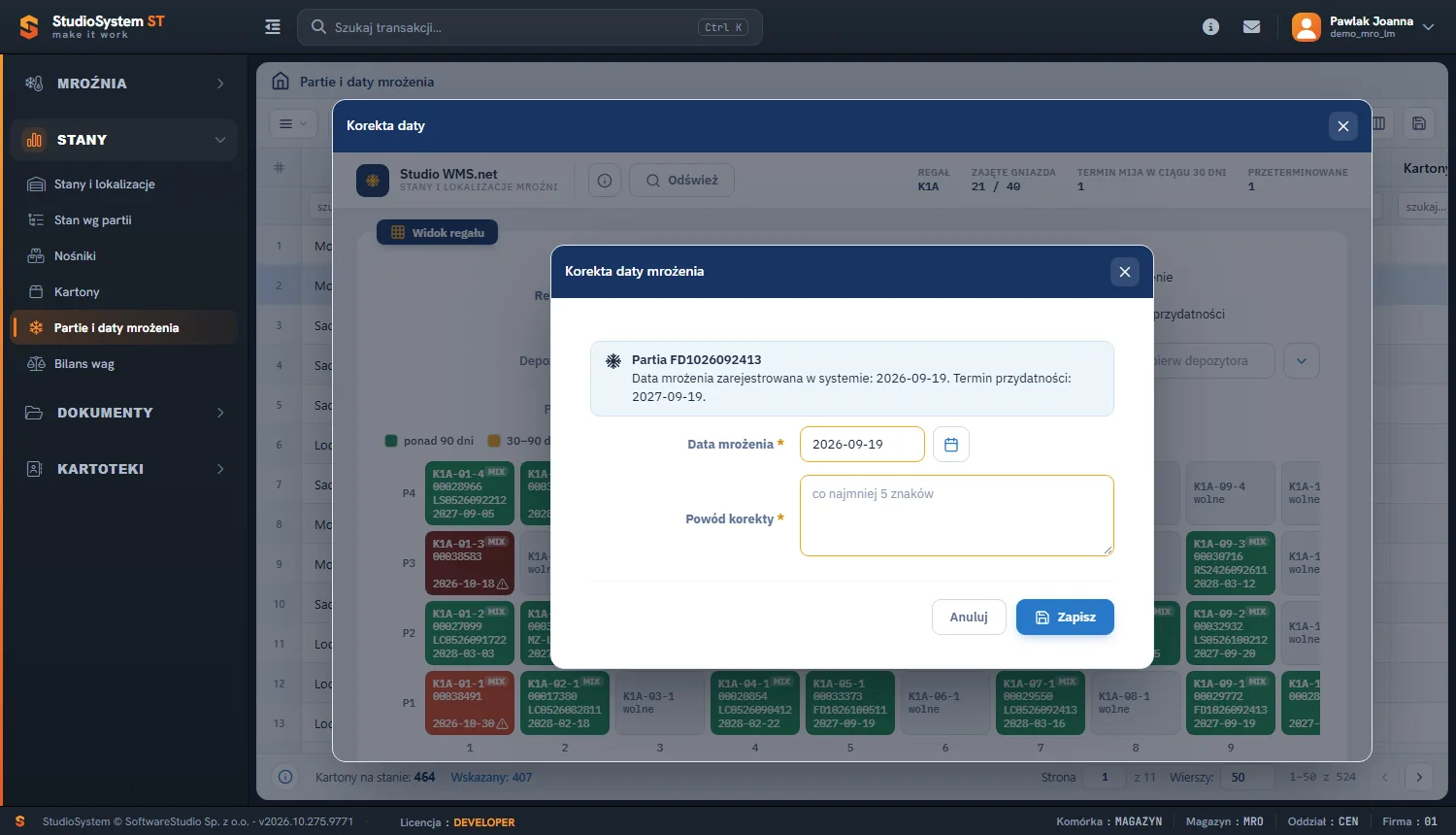Click the Anuluj button

tap(969, 618)
